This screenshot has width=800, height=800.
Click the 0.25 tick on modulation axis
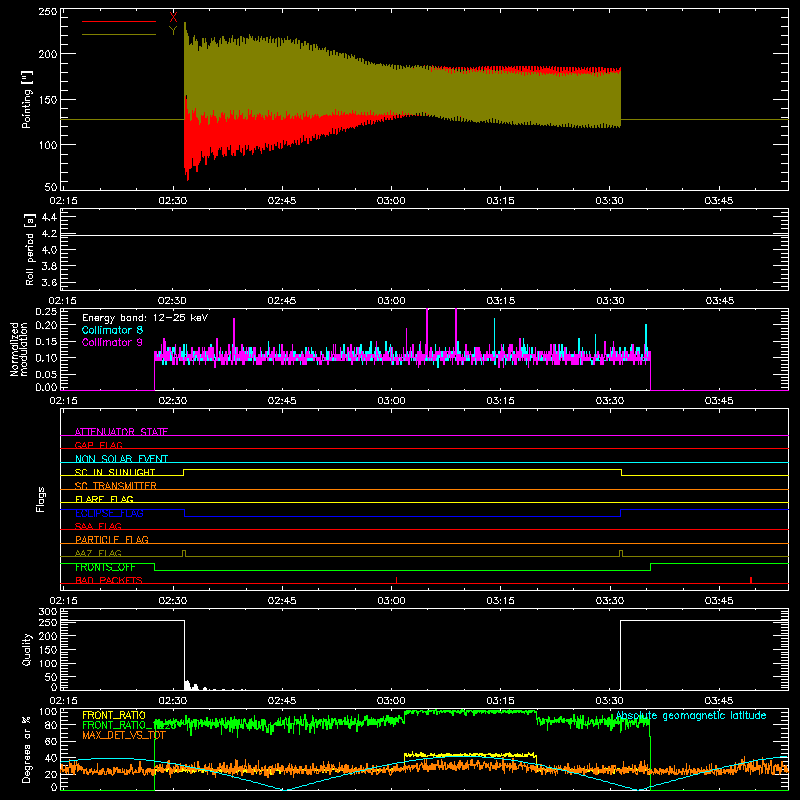(46, 311)
